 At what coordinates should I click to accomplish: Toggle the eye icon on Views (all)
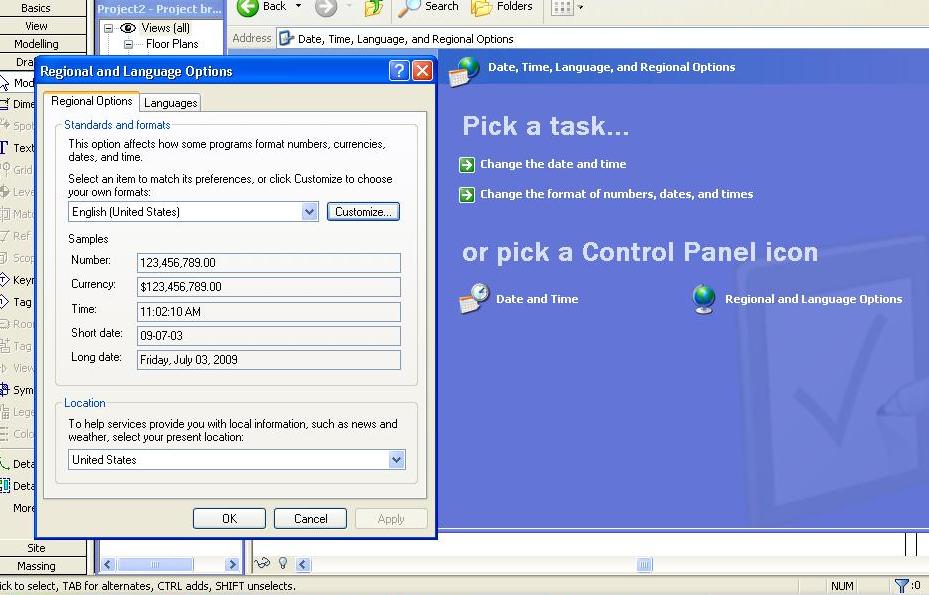coord(128,28)
